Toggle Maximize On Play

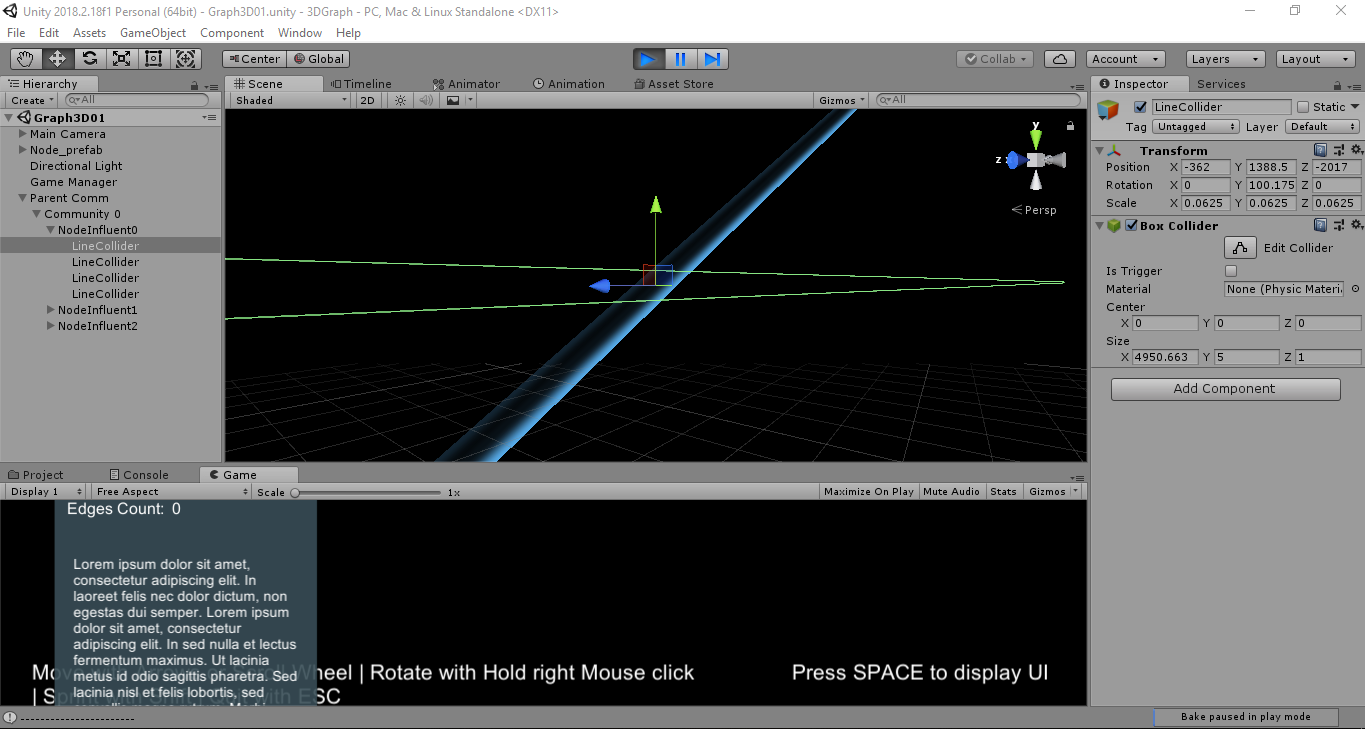869,491
